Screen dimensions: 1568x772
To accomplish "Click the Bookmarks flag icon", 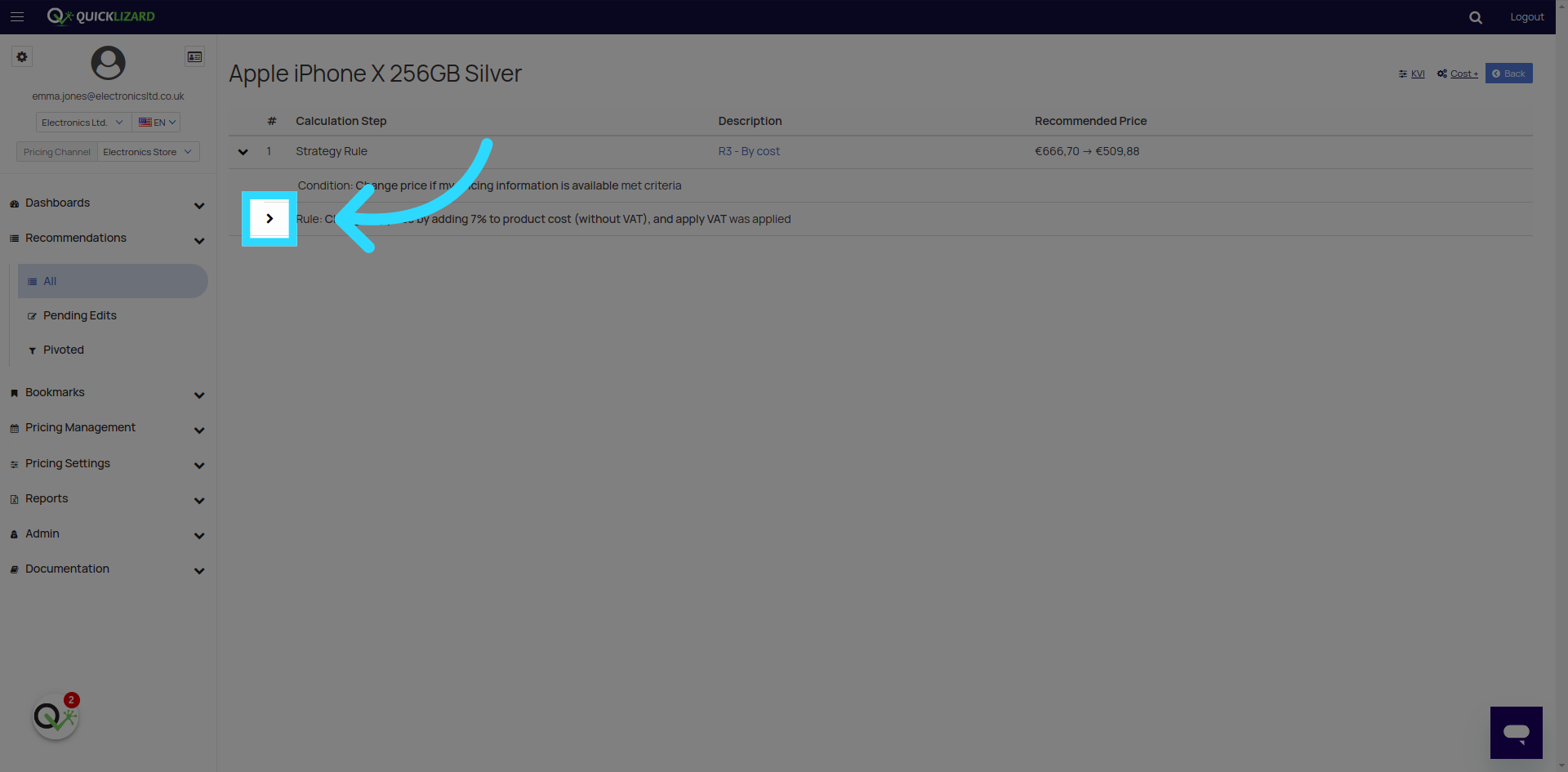I will pos(14,393).
